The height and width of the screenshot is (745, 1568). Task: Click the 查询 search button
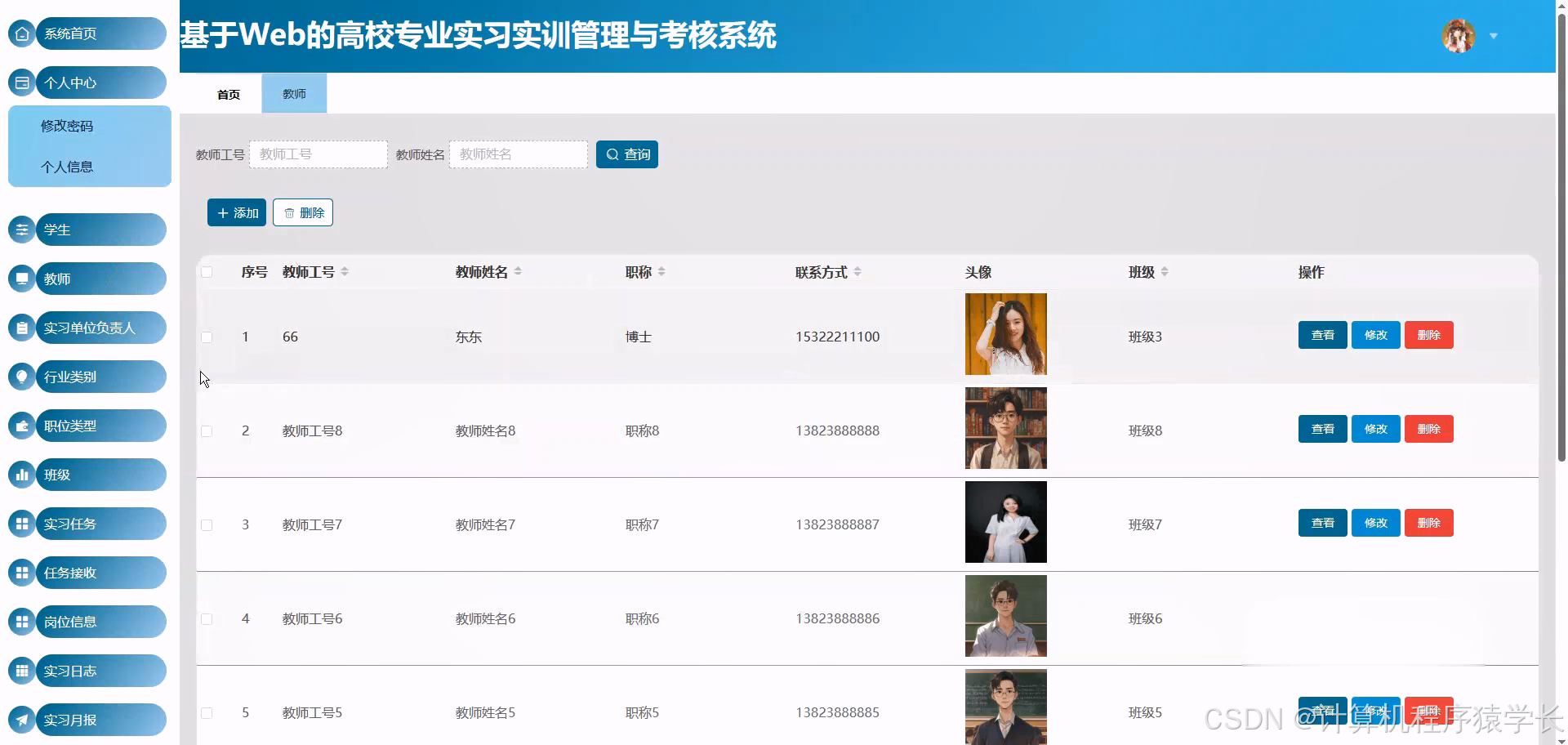pyautogui.click(x=627, y=154)
